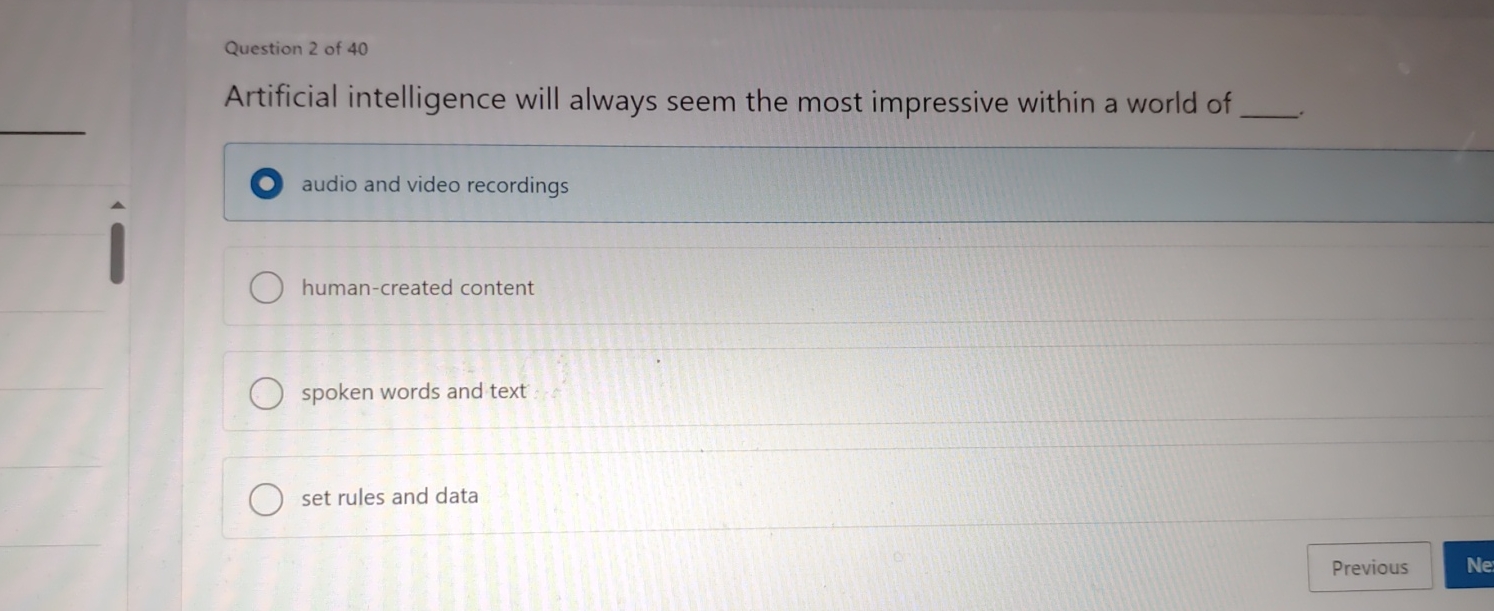
Task: Click the "audio and video recordings" answer text
Action: tap(435, 185)
